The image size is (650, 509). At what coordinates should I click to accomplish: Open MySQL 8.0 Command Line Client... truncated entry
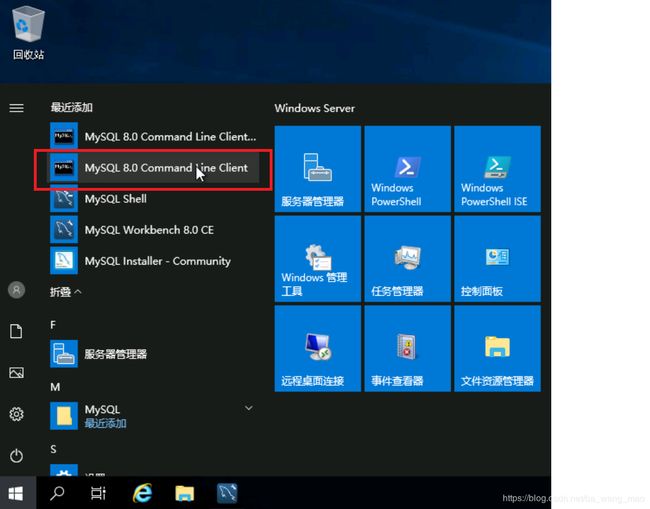(154, 136)
